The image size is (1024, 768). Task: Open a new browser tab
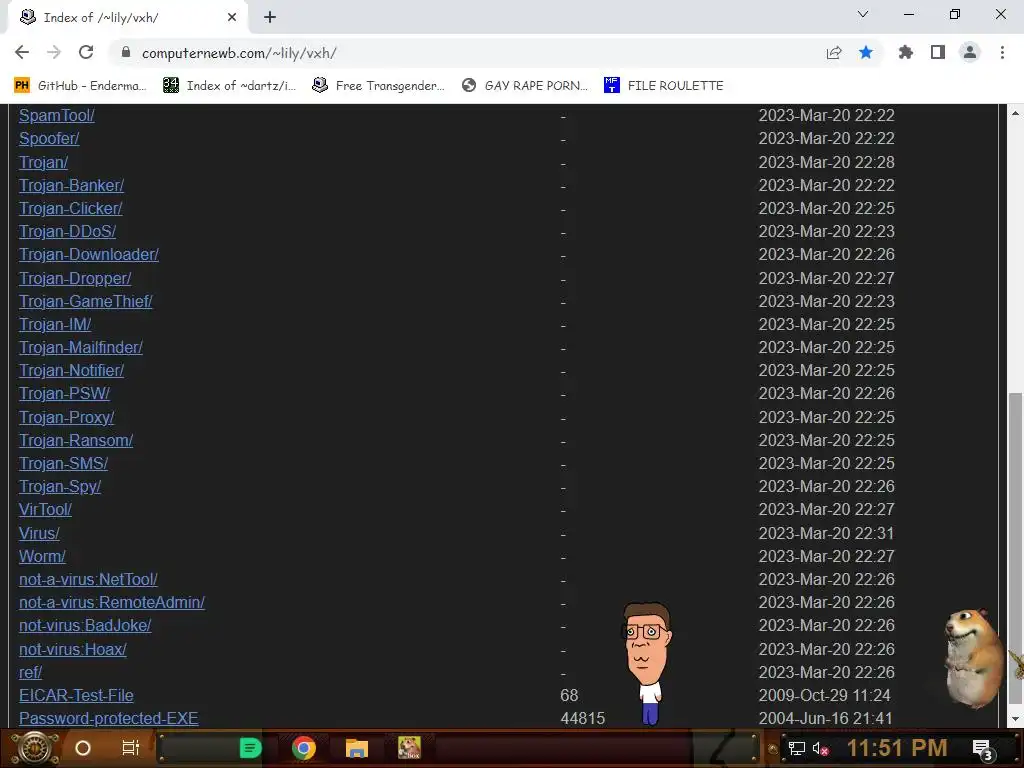point(270,17)
